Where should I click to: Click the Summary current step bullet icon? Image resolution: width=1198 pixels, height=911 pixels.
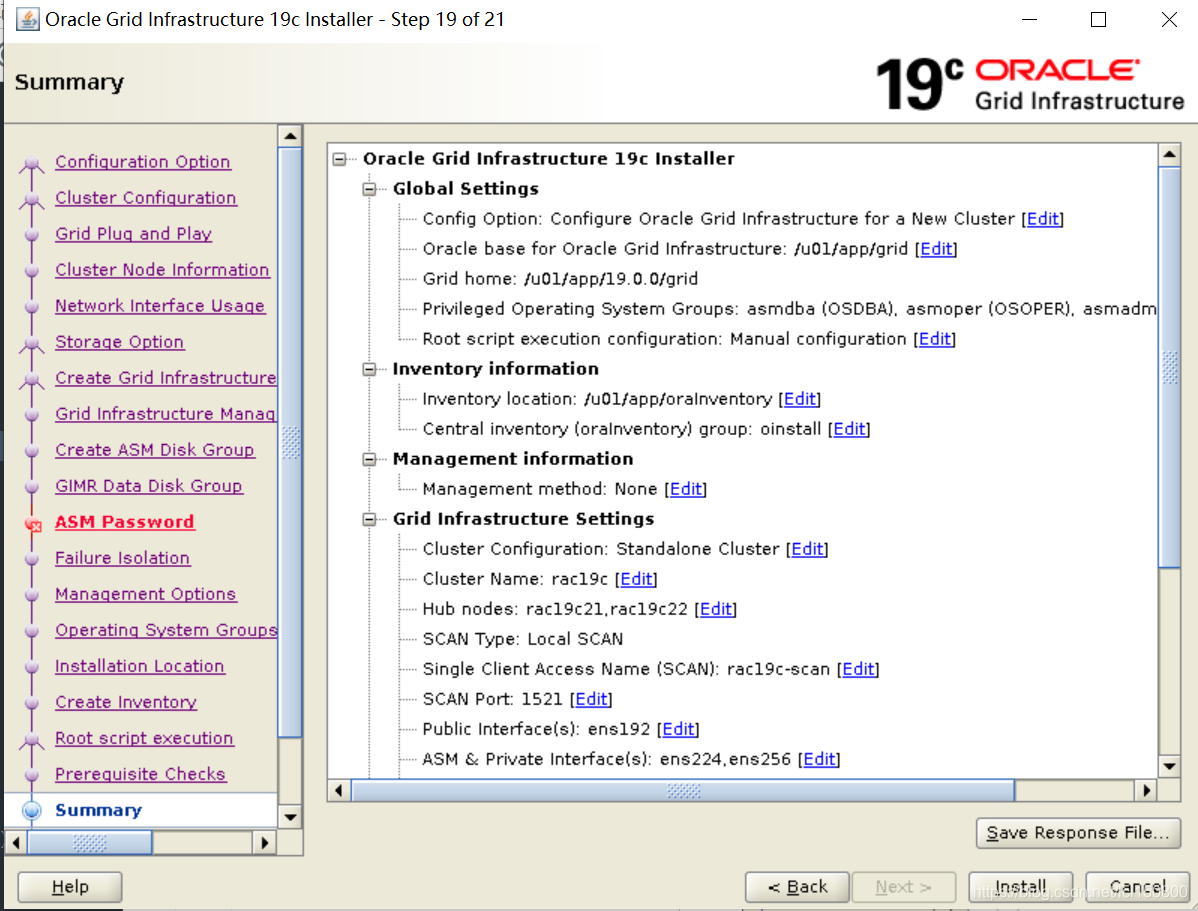coord(31,810)
